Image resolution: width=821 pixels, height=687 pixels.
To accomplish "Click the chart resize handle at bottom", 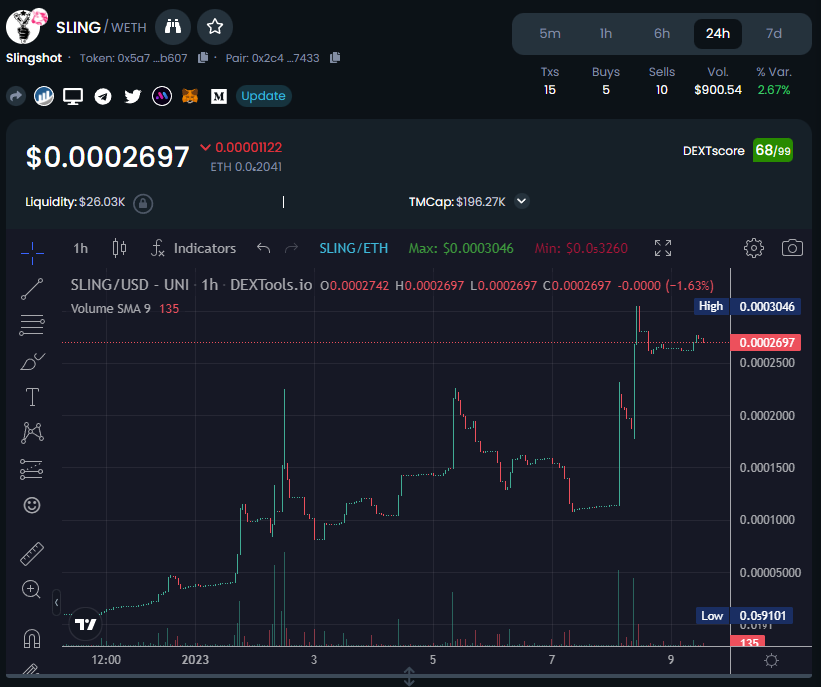I will [x=409, y=677].
